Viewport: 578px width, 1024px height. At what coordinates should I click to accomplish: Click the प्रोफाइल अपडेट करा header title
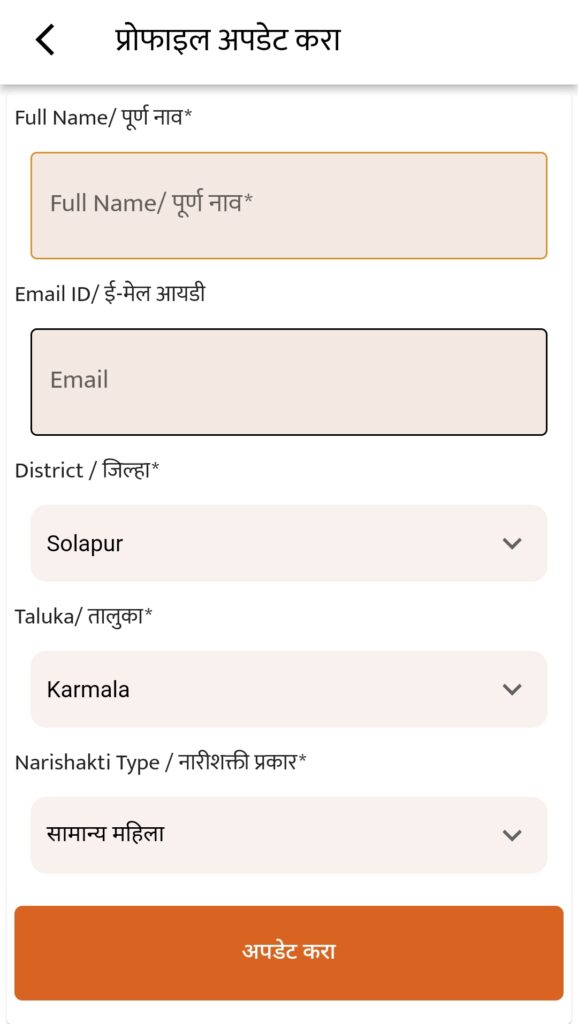pos(227,40)
